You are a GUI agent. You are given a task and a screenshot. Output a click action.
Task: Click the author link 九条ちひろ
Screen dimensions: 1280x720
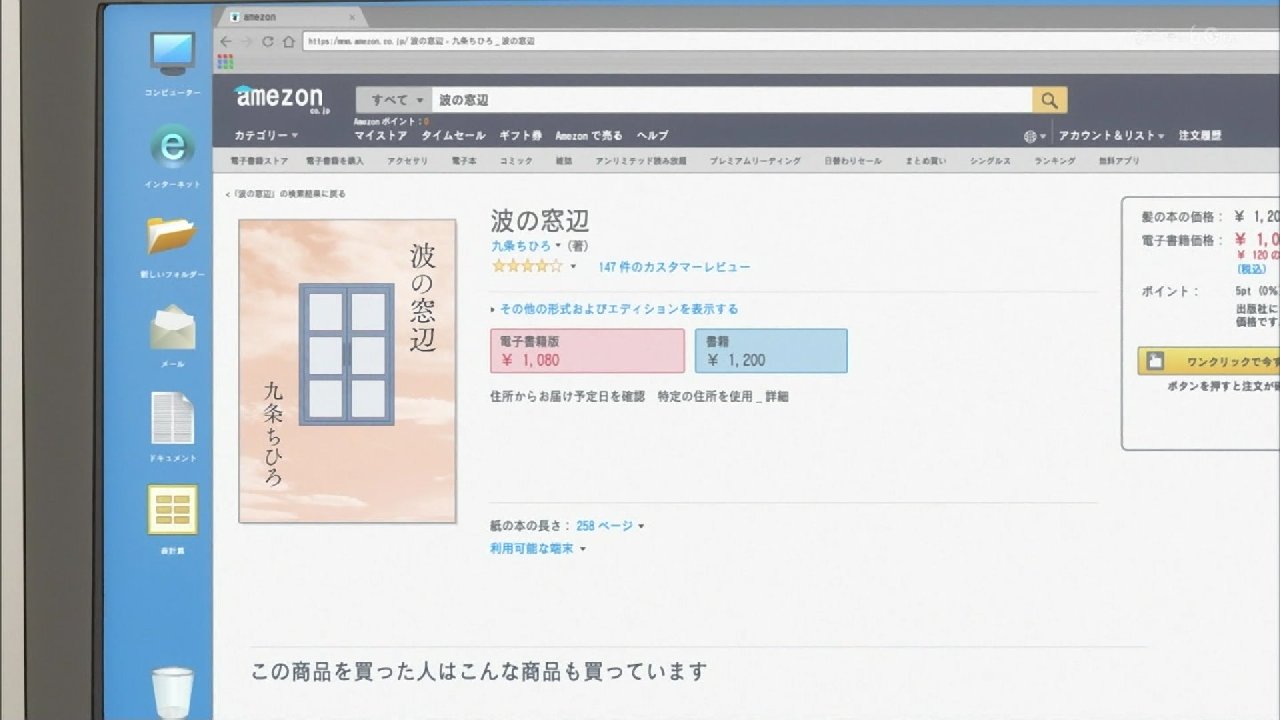[520, 246]
